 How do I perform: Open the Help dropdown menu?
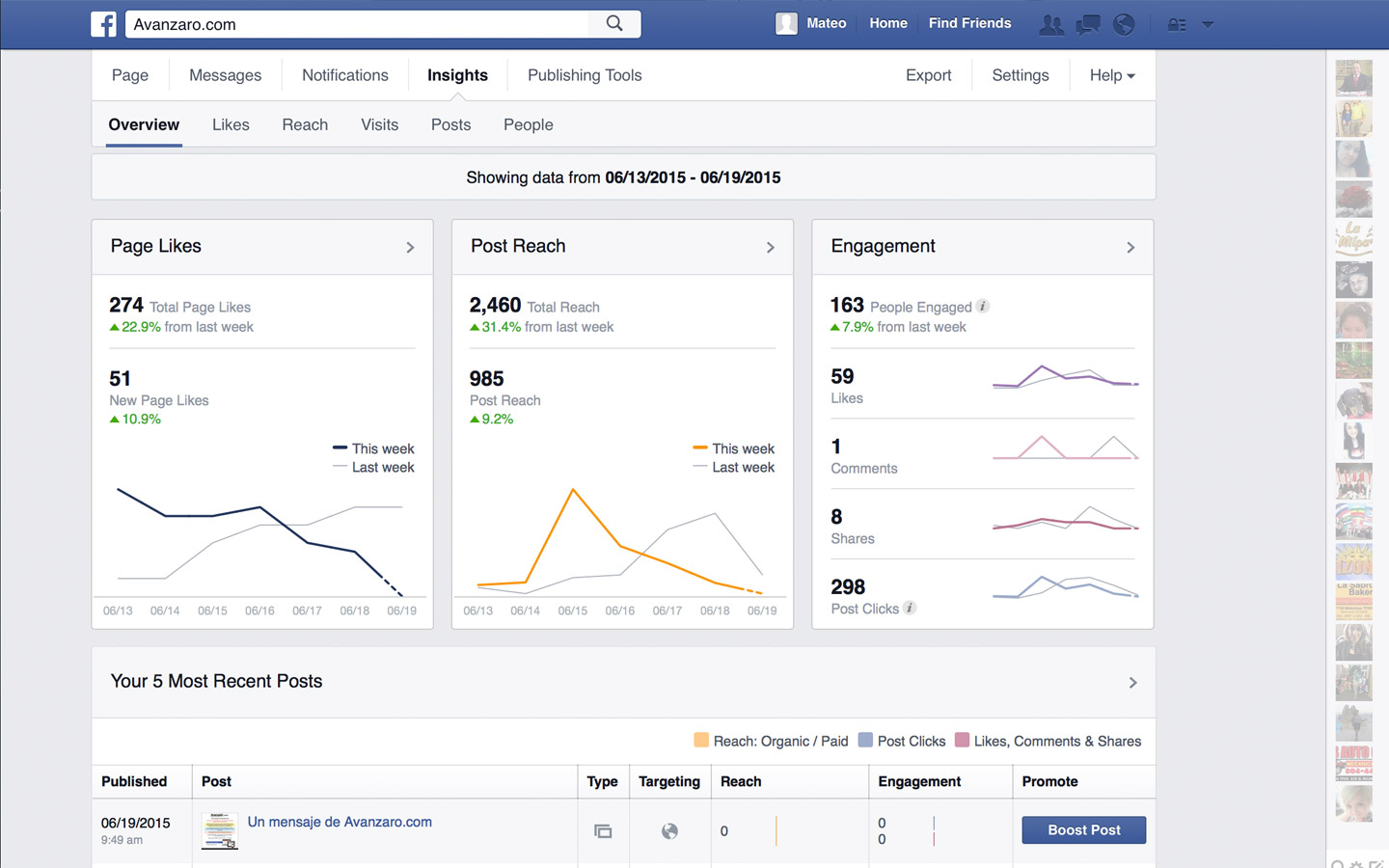(1112, 75)
